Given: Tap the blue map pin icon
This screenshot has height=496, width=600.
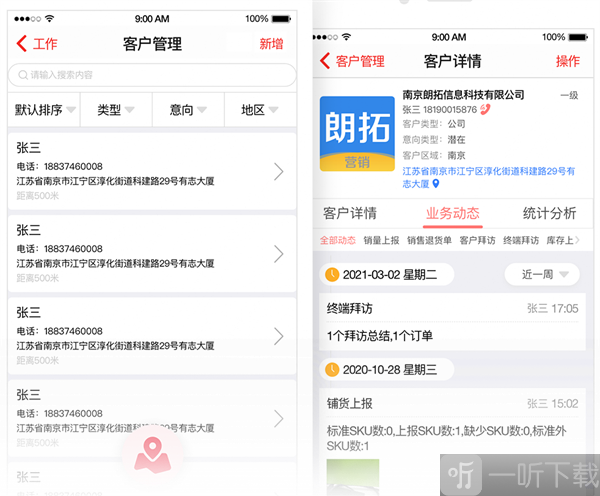Looking at the screenshot, I should 435,184.
